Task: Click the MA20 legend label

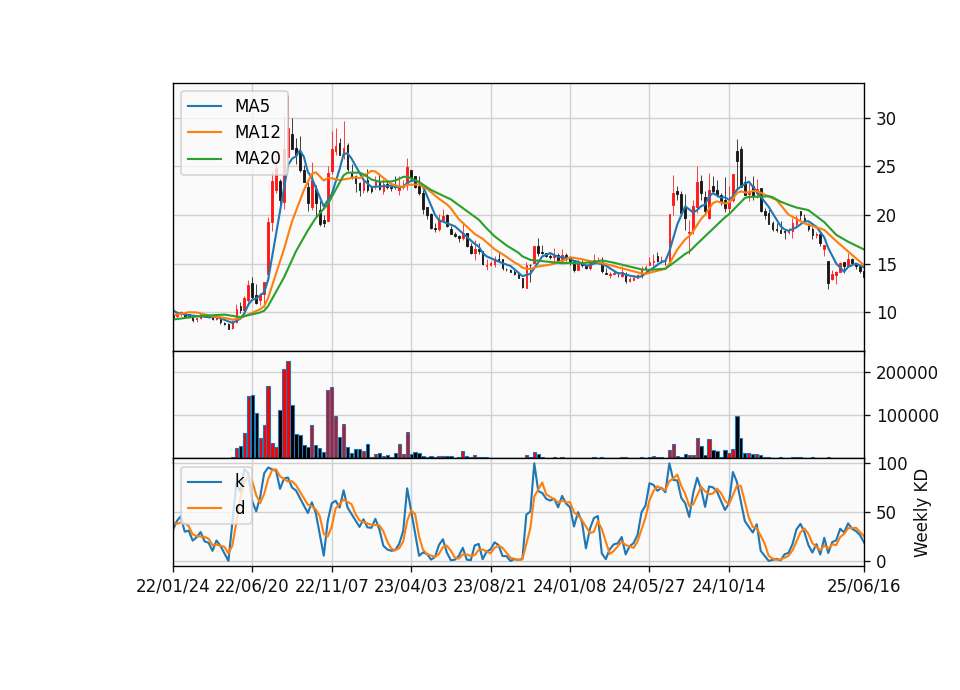Action: point(257,158)
